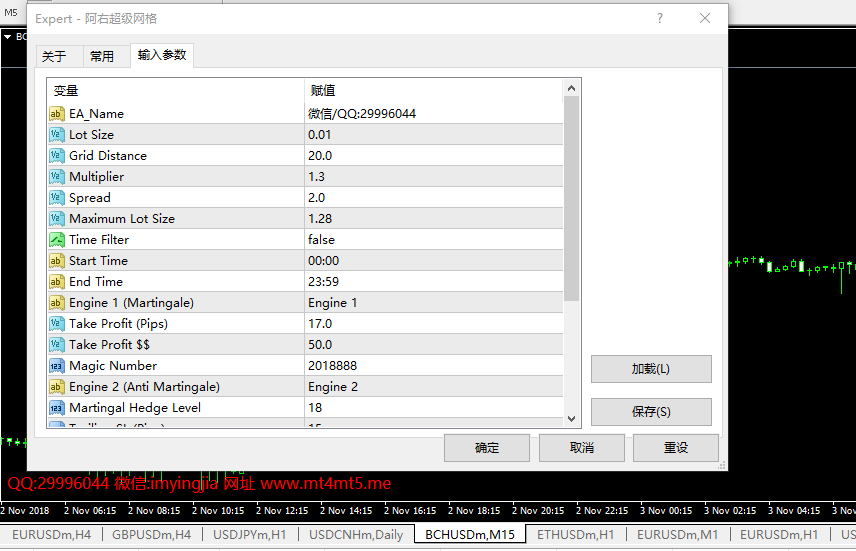
Task: Open the EURUSDm,H1 chart tab
Action: click(779, 535)
